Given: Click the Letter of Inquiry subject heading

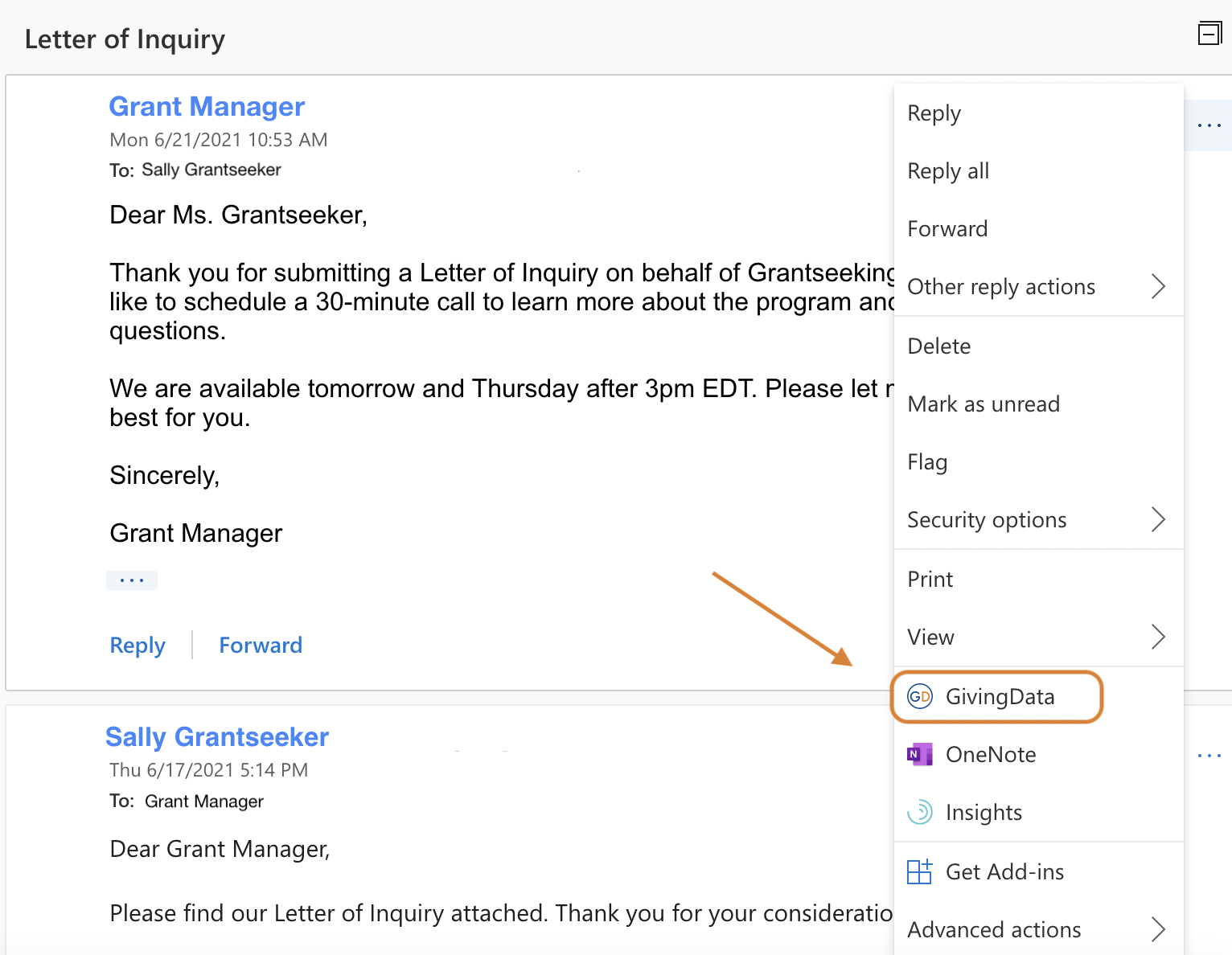Looking at the screenshot, I should 125,39.
